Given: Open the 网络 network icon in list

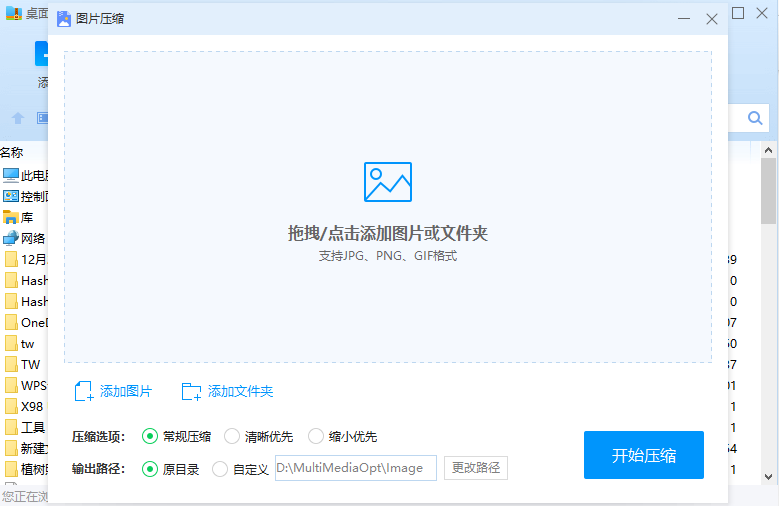Looking at the screenshot, I should click(11, 238).
